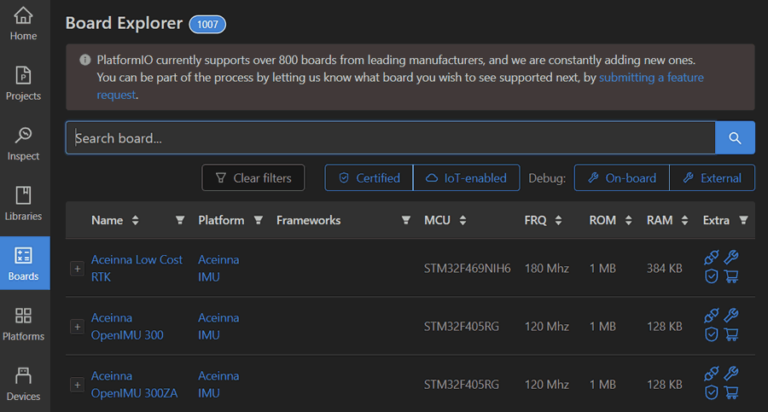
Task: Open the Frameworks column filter dropdown
Action: 405,220
